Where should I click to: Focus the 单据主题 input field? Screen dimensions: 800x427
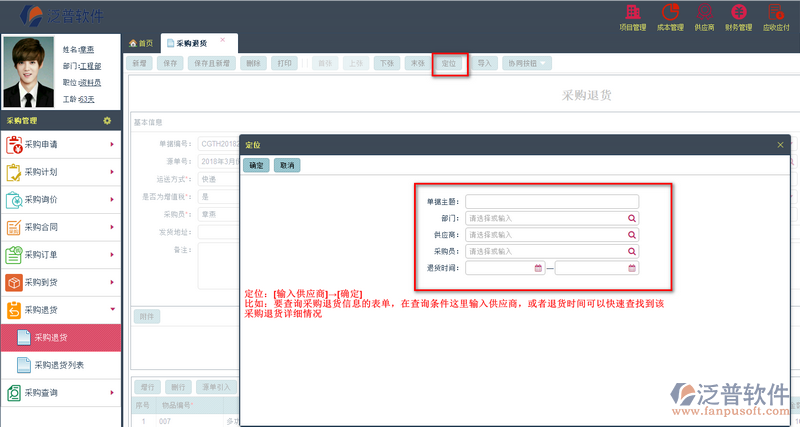click(x=552, y=202)
